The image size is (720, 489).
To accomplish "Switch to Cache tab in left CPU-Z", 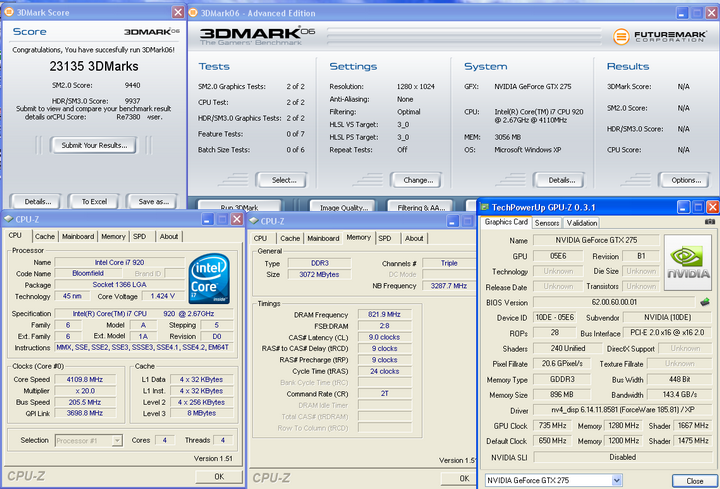I will point(45,236).
